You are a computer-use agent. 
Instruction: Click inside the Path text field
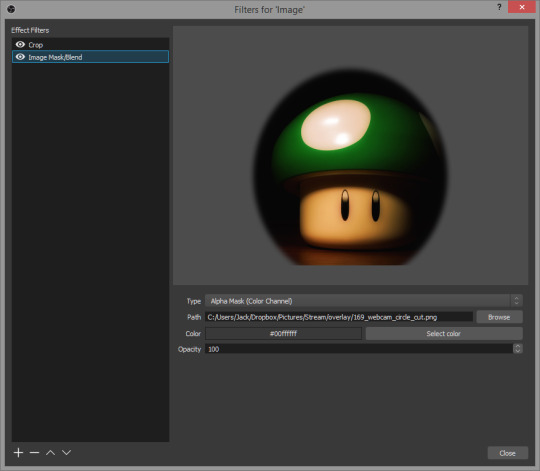[339, 317]
